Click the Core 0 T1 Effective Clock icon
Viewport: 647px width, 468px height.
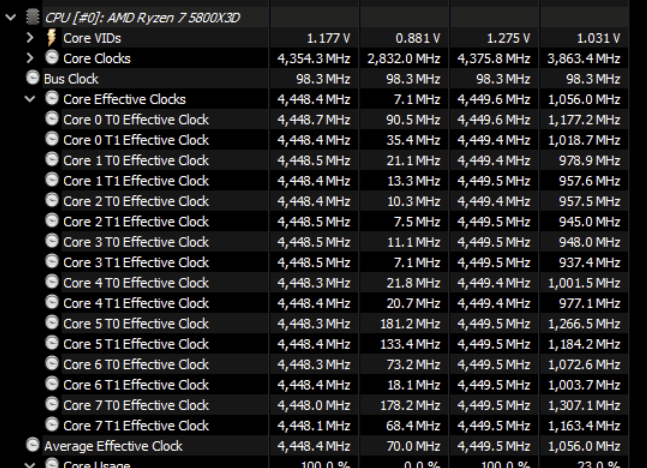coord(52,139)
